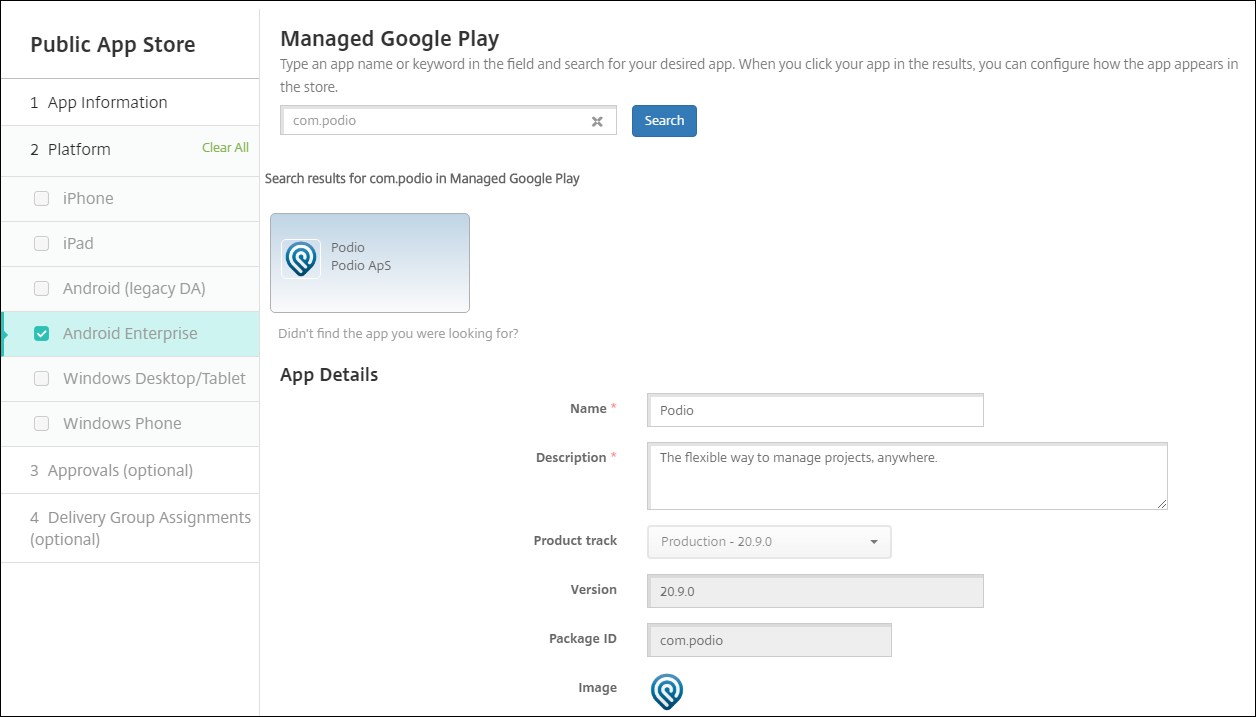The width and height of the screenshot is (1256, 717).
Task: Toggle the Android (legacy DA) checkbox
Action: pyautogui.click(x=42, y=289)
